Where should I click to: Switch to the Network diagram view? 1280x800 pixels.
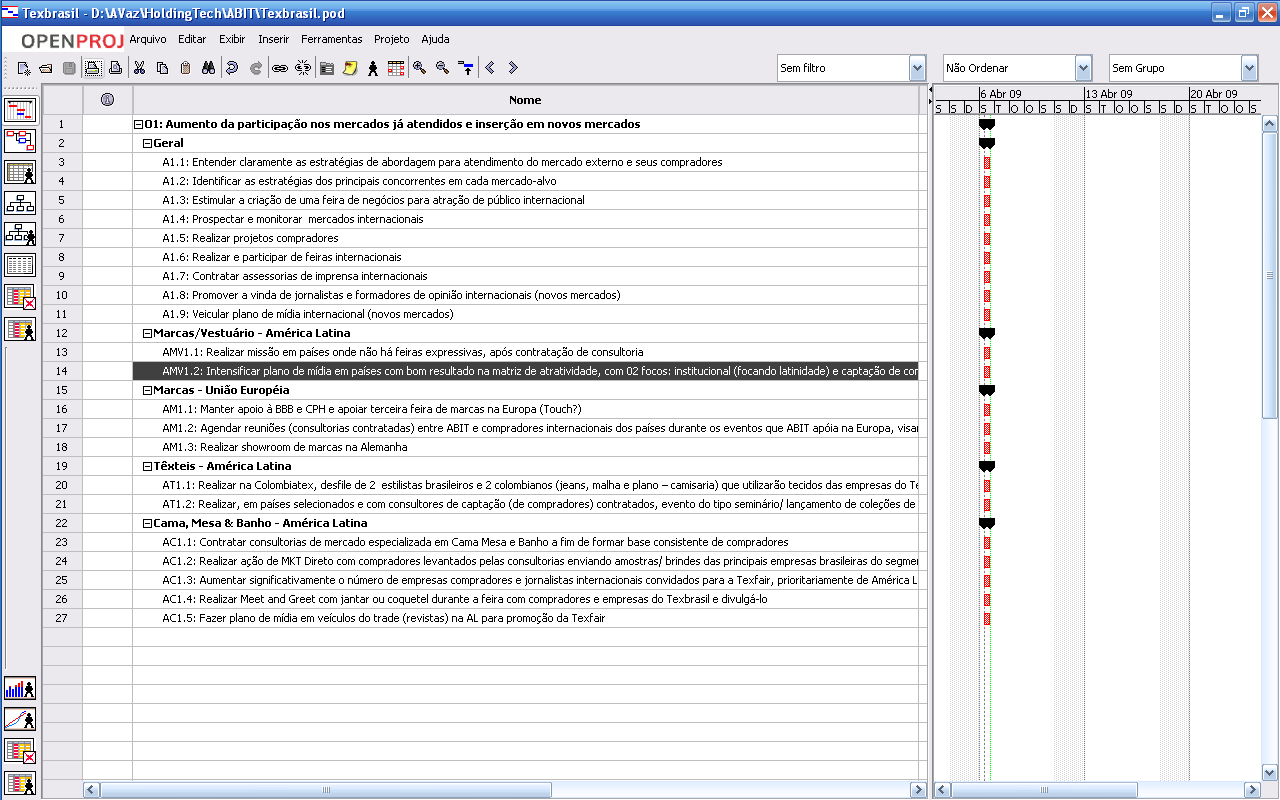click(x=20, y=141)
